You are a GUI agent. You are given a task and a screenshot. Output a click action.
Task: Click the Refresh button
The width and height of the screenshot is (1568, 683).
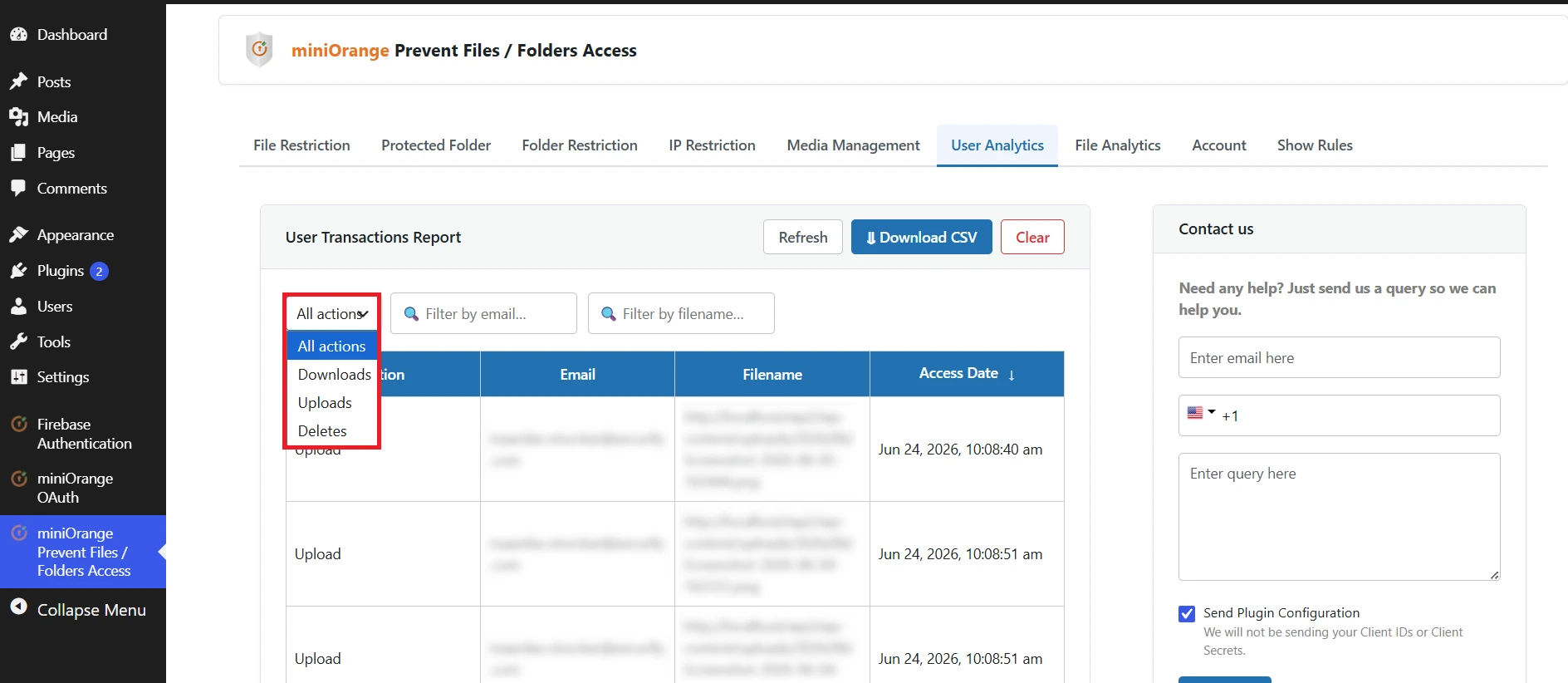[x=803, y=237]
